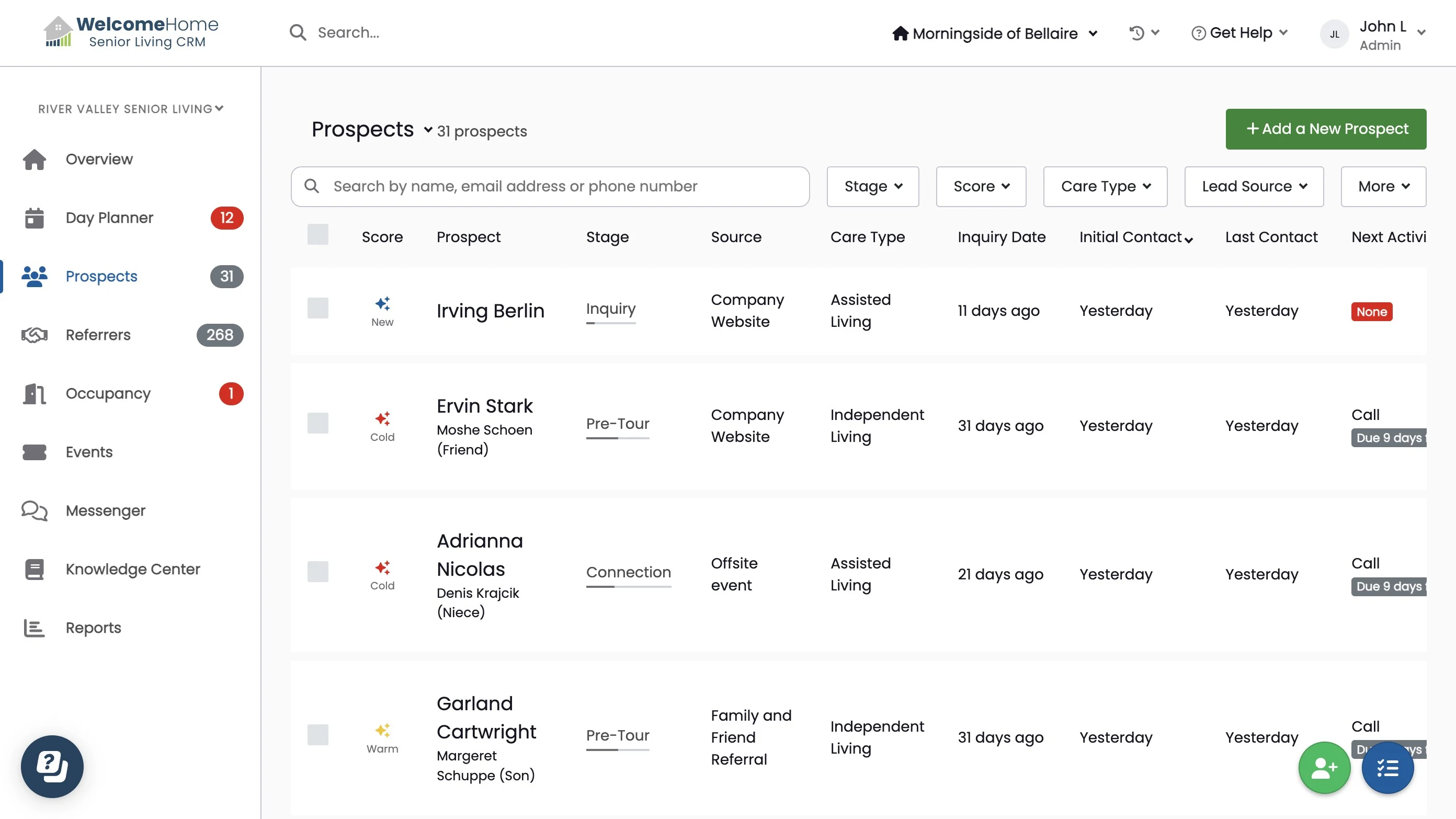Click Add a New Prospect button

[1325, 129]
